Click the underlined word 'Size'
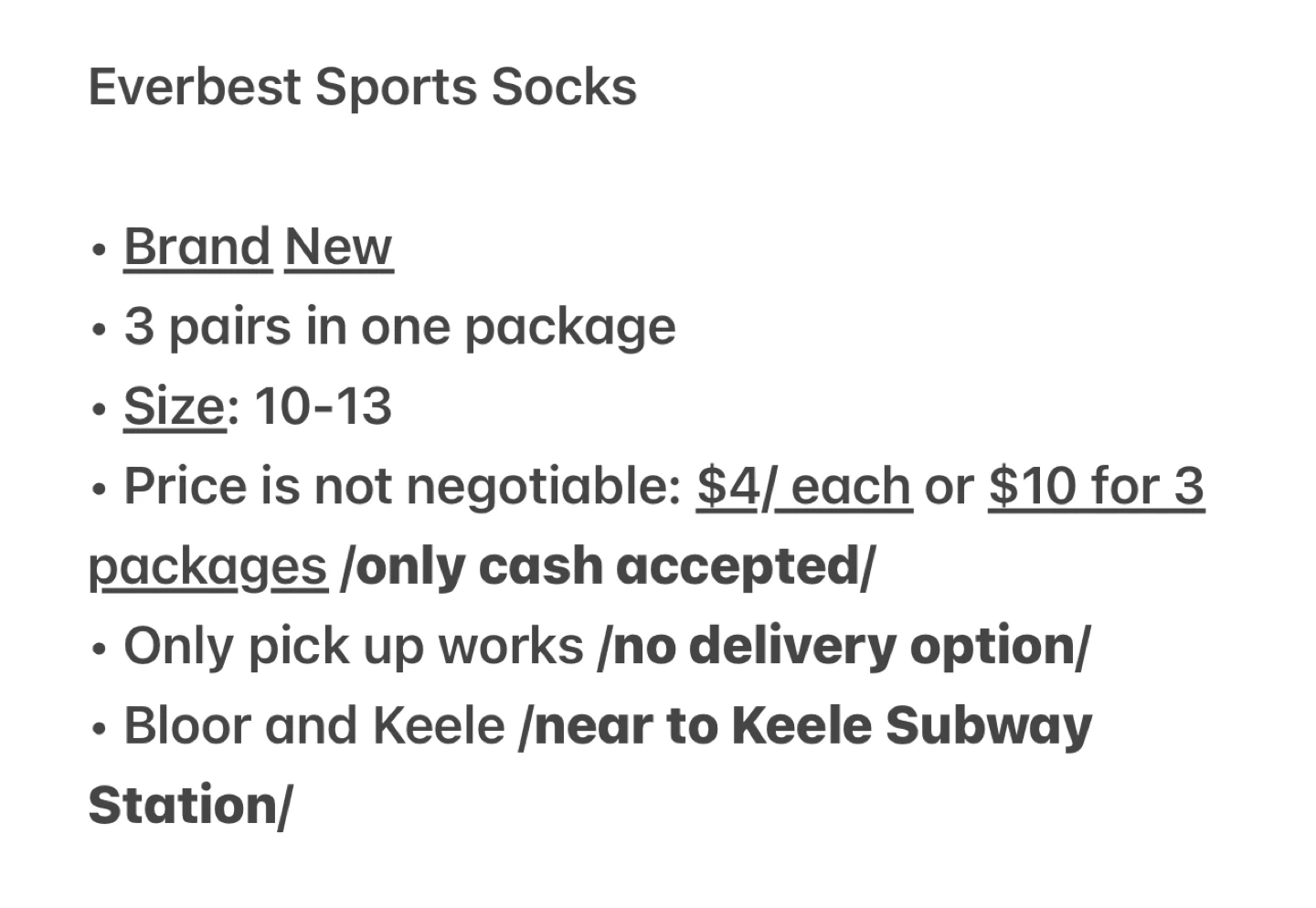Screen dimensions: 1316x908 175,406
